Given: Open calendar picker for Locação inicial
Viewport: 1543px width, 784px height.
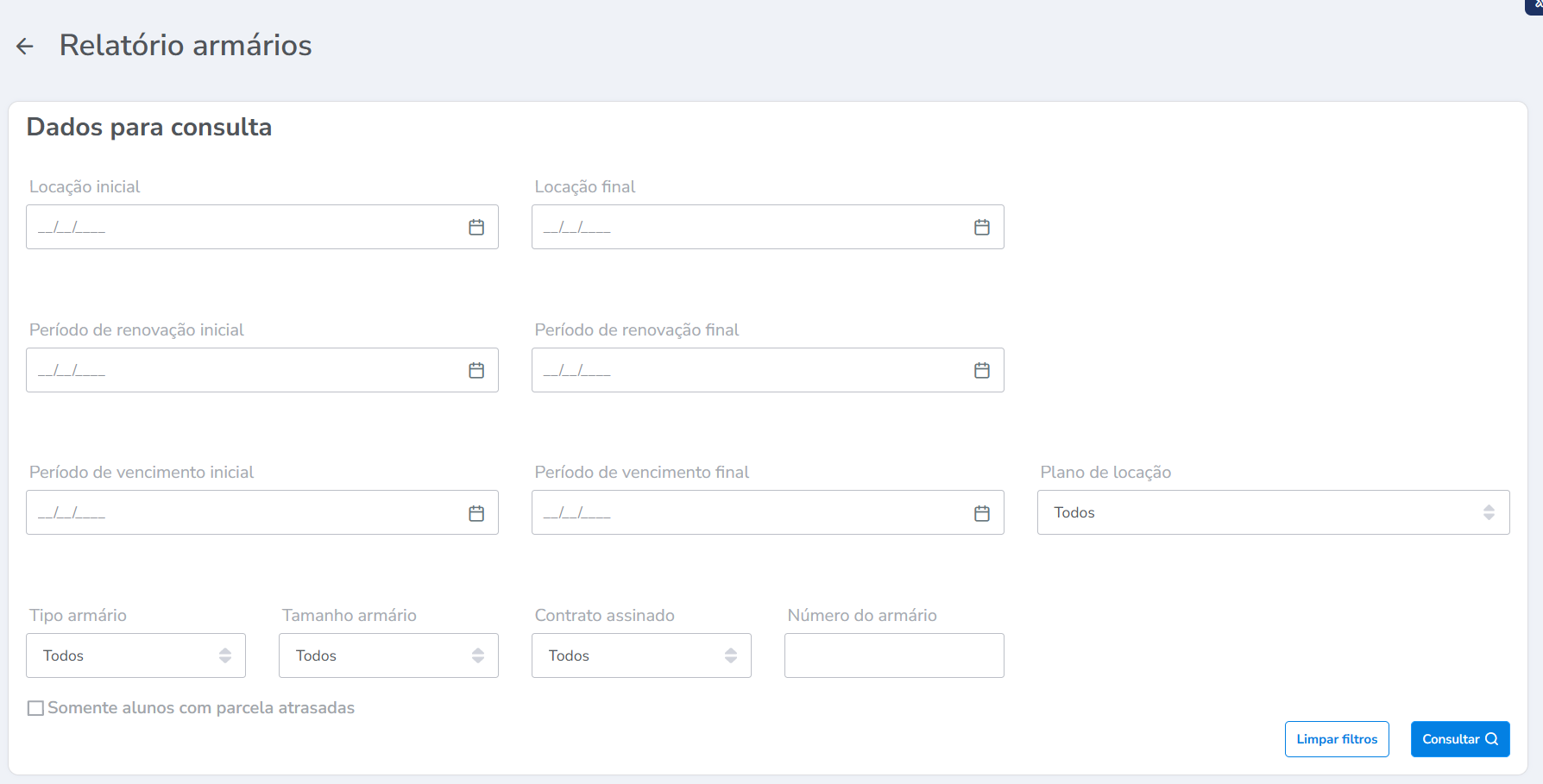Looking at the screenshot, I should 476,228.
